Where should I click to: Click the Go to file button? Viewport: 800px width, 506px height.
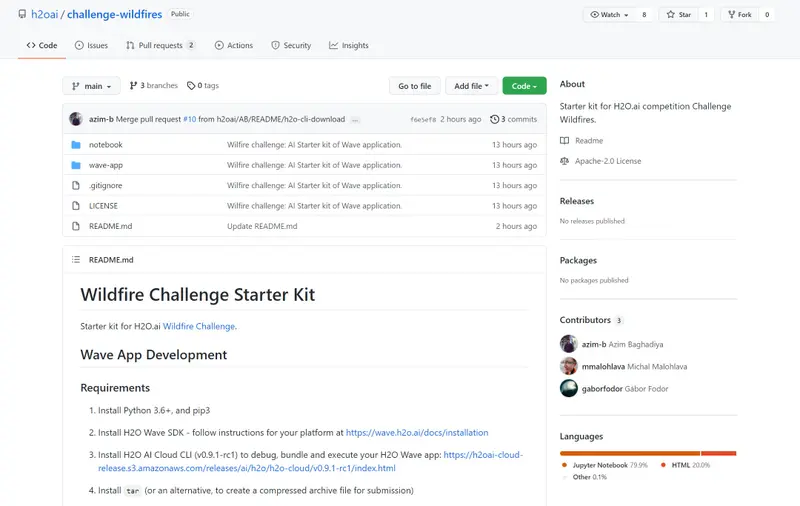[x=414, y=86]
